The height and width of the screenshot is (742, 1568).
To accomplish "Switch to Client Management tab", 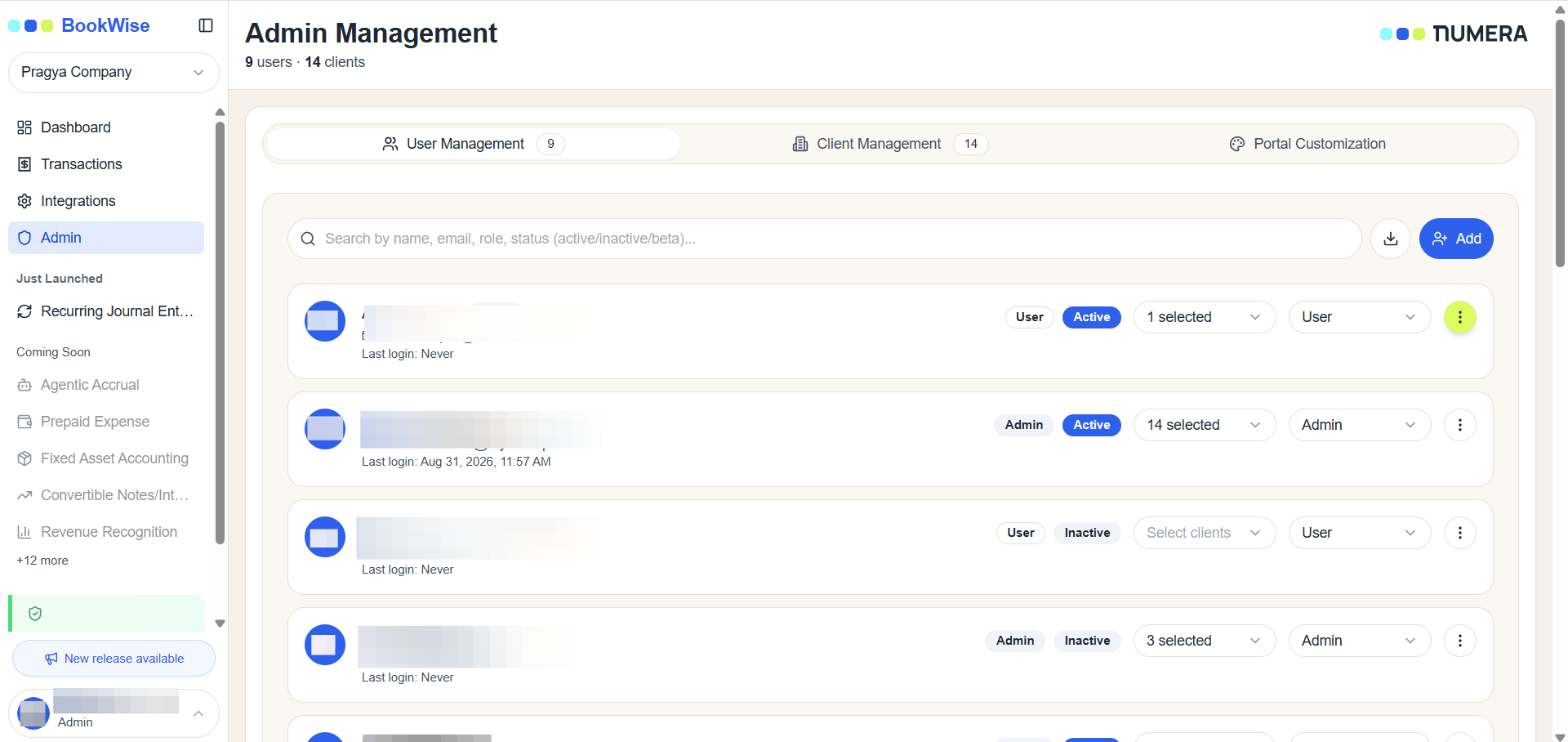I will 890,144.
